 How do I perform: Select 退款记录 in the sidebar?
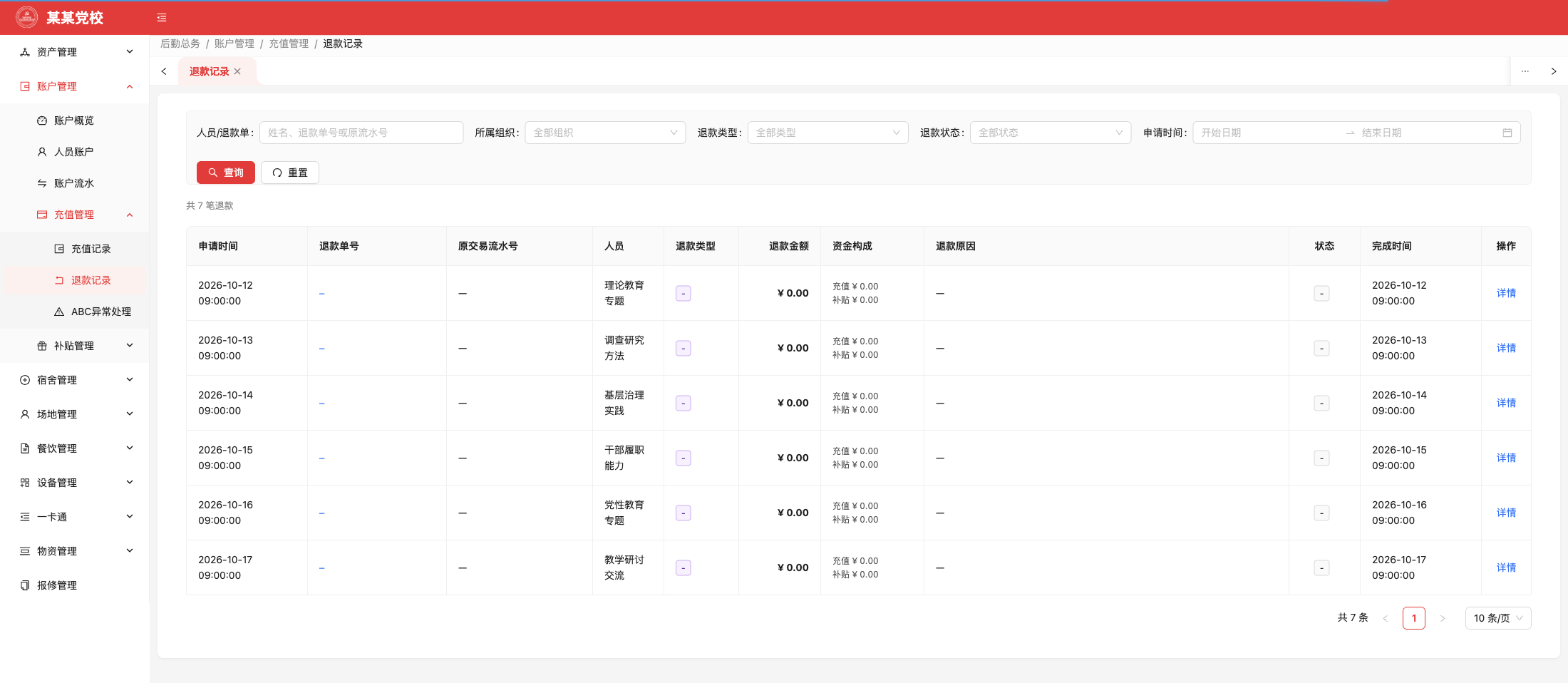[74, 280]
